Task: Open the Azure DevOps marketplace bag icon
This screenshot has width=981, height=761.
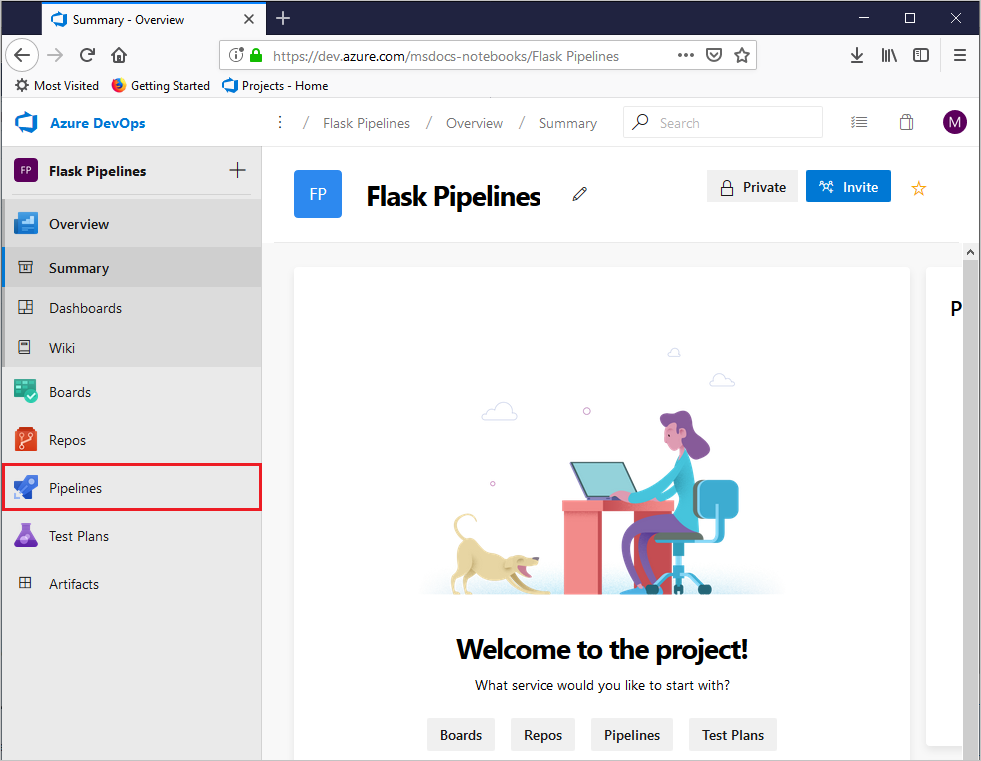Action: (x=906, y=121)
